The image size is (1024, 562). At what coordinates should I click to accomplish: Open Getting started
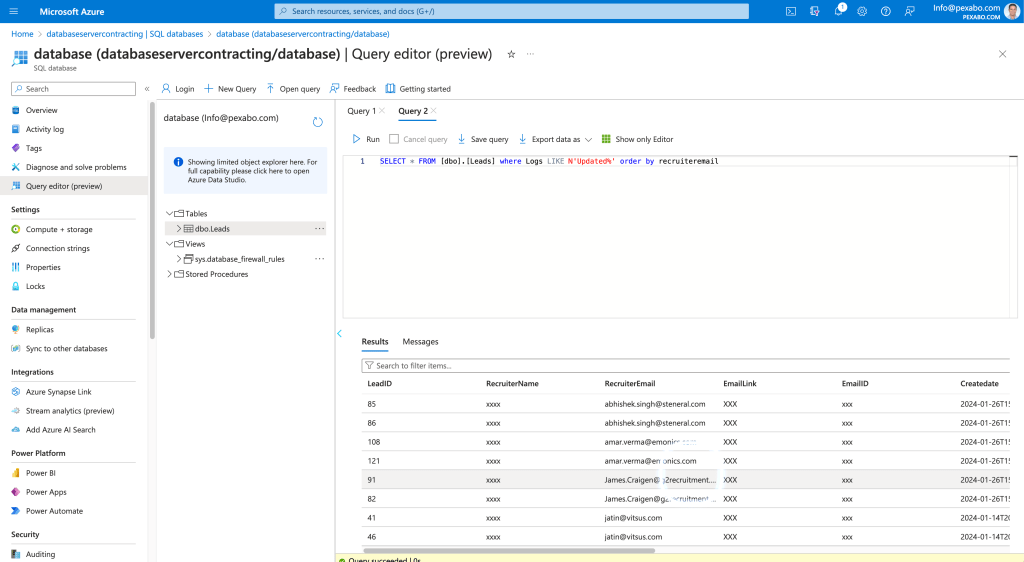(418, 89)
